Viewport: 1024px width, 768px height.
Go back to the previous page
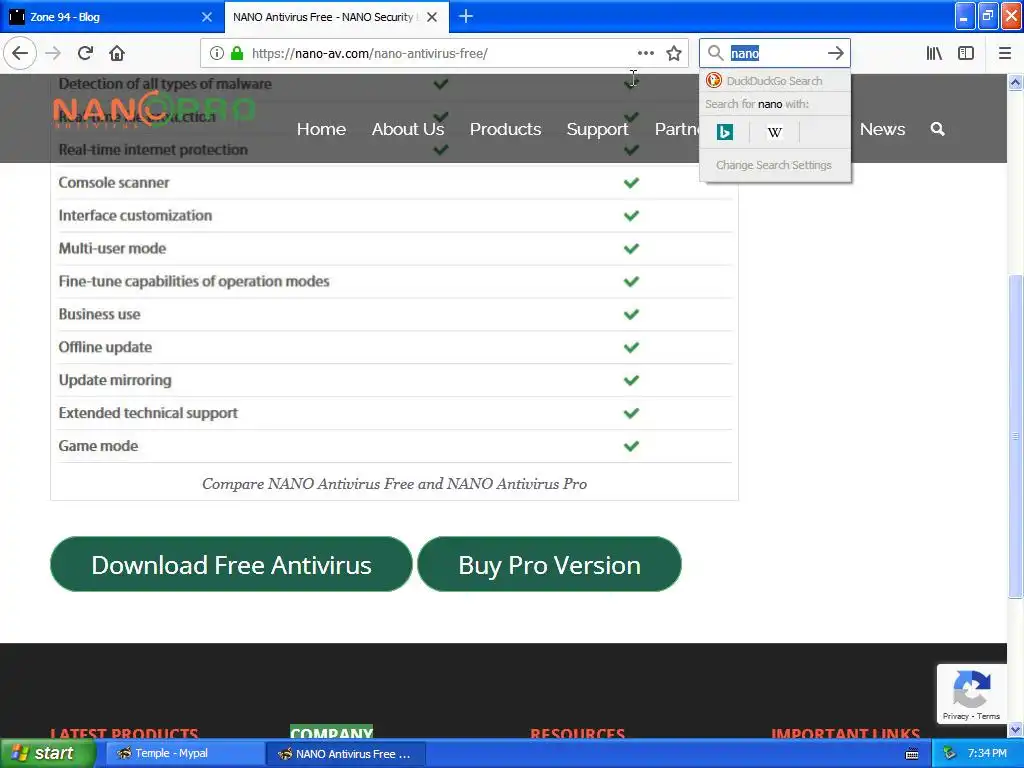(x=20, y=53)
